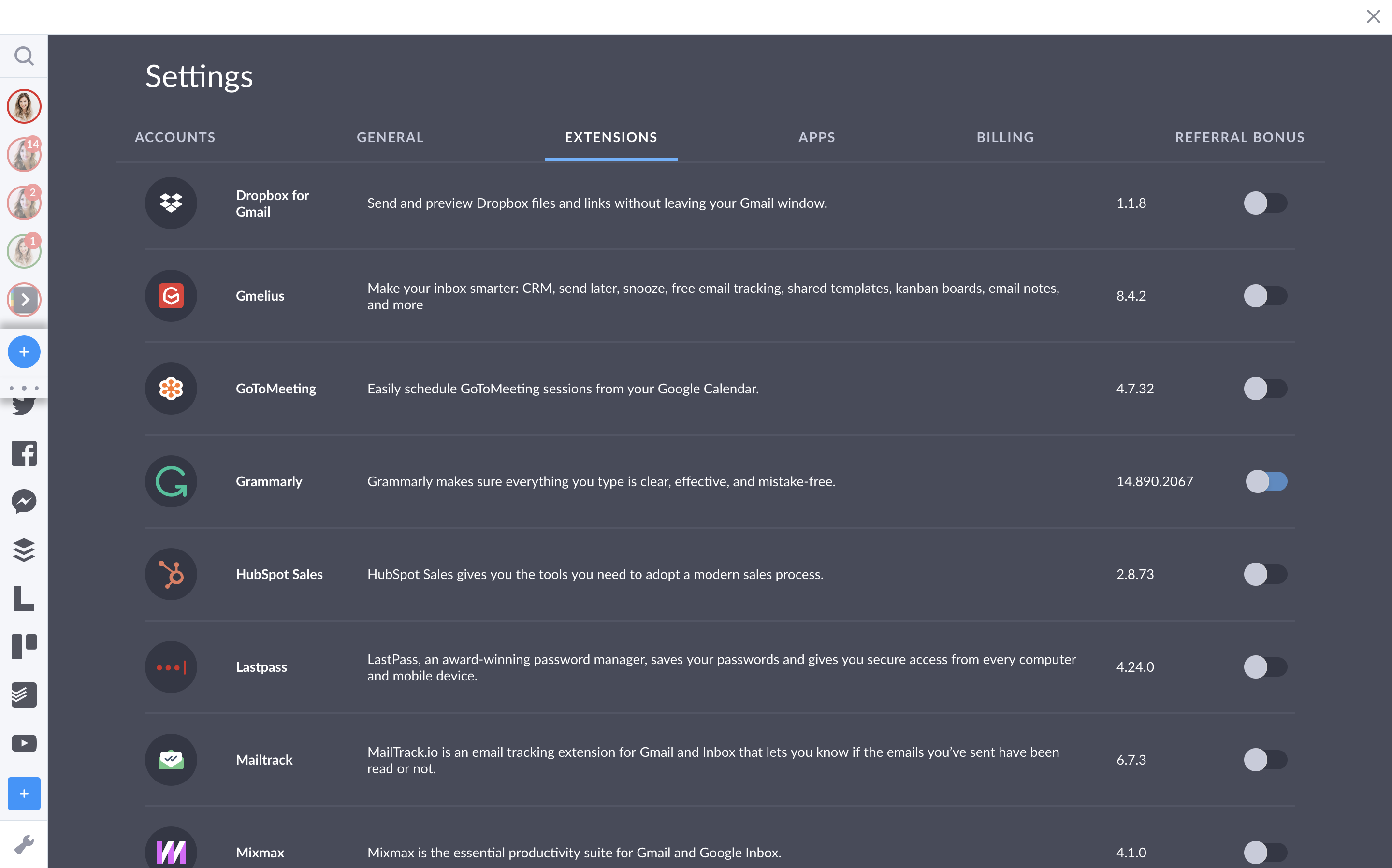This screenshot has height=868, width=1392.
Task: Turn on the GoToMeeting extension toggle
Action: 1265,389
